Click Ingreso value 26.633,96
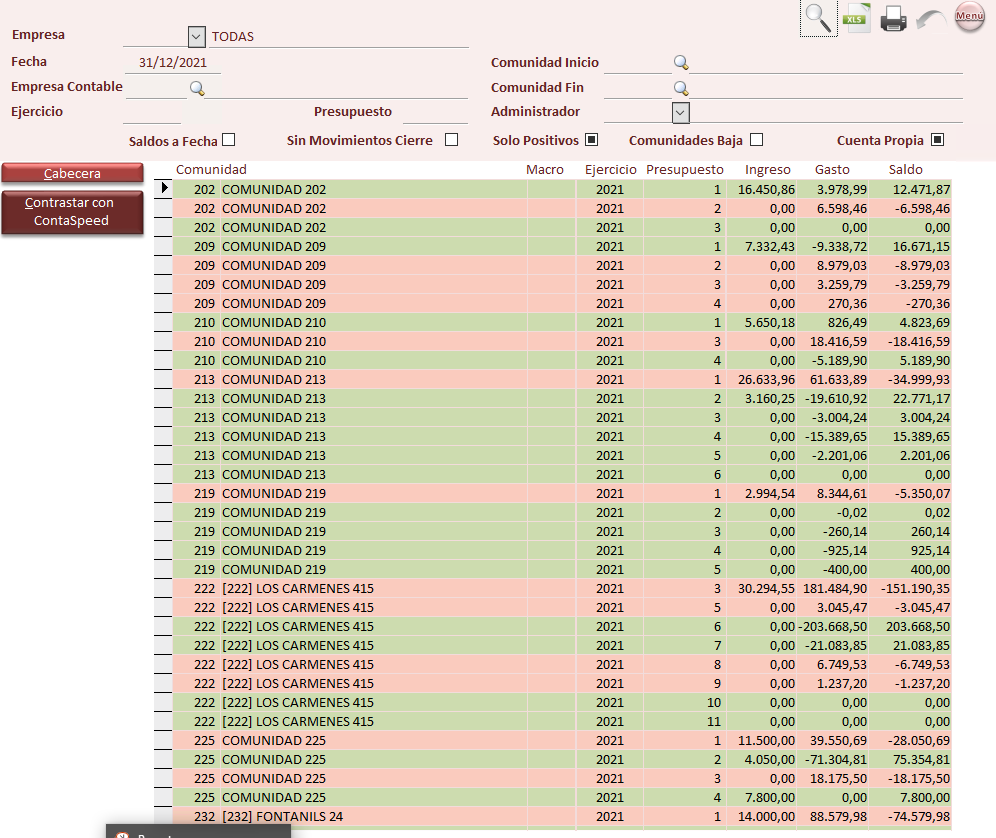The image size is (996, 838). tap(766, 379)
